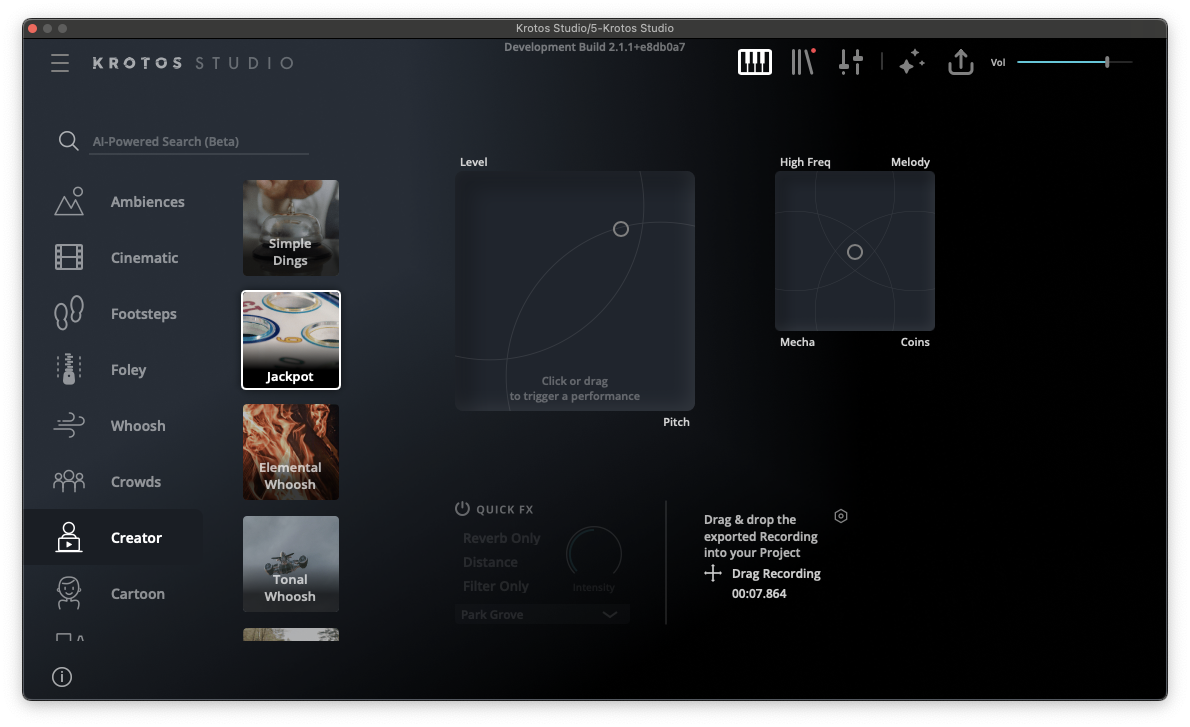Image resolution: width=1190 pixels, height=727 pixels.
Task: Click the Footsteps icon
Action: 69,313
